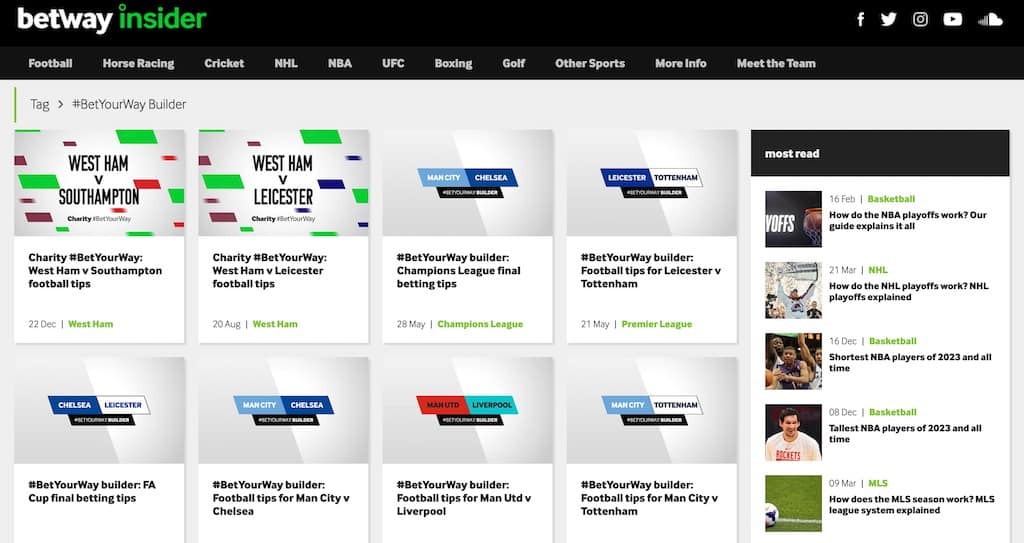Click the #BetYourWay Builder breadcrumb
The image size is (1024, 543).
coord(129,105)
